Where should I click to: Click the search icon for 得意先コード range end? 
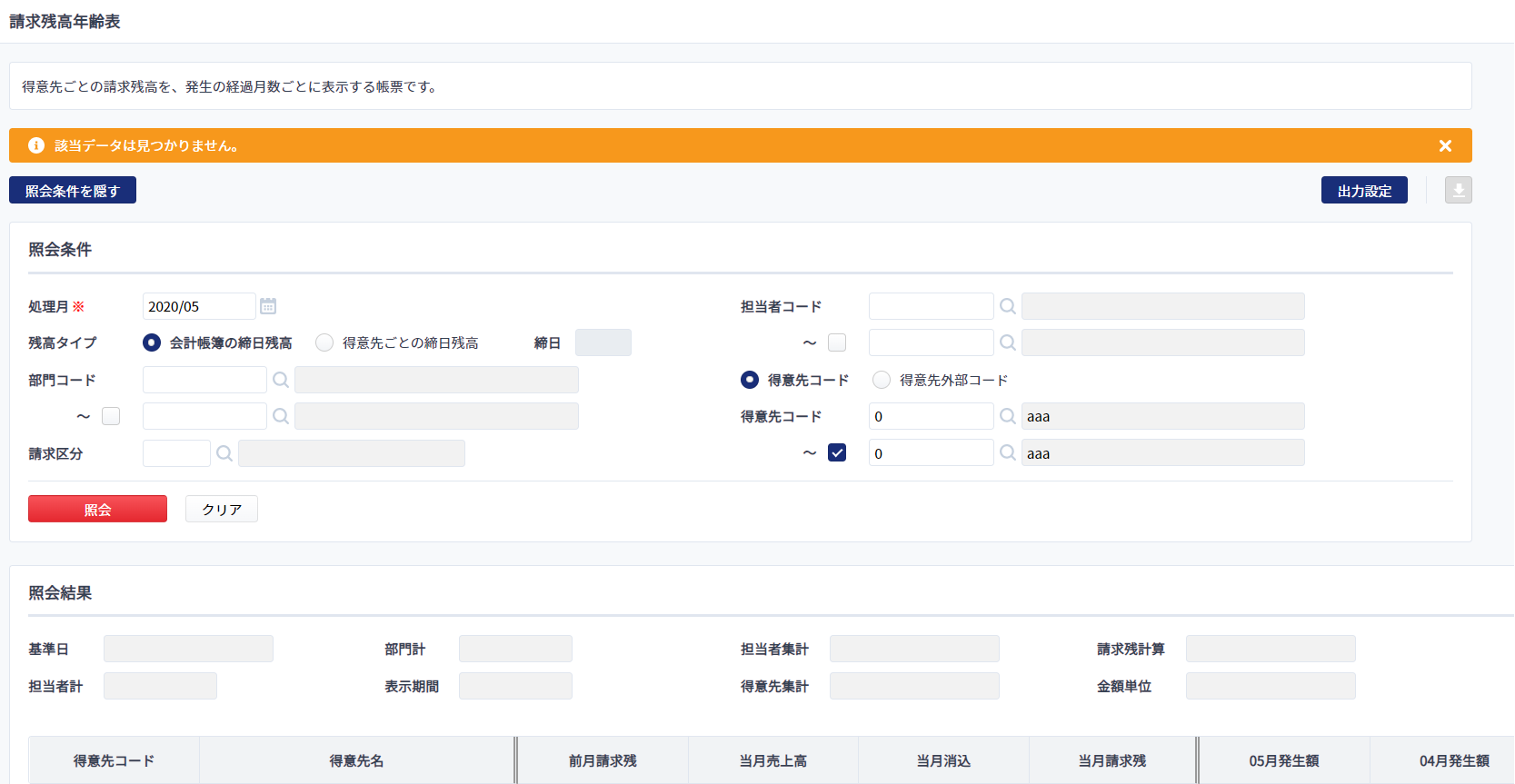pyautogui.click(x=1008, y=452)
